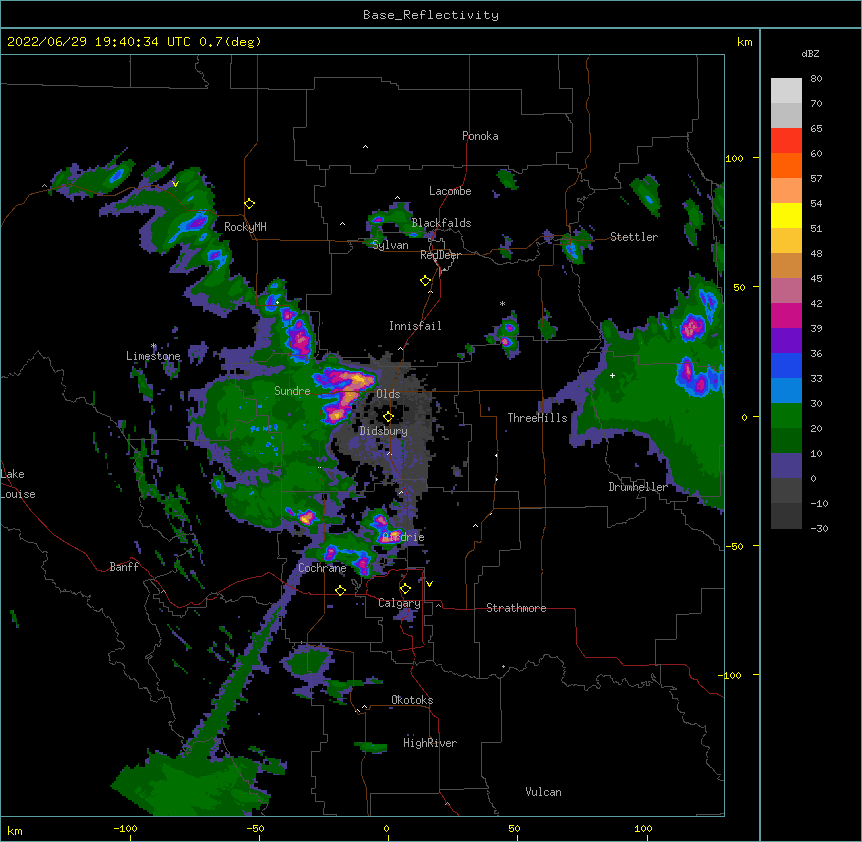Click the Airdrie city label
Image resolution: width=862 pixels, height=842 pixels.
pyautogui.click(x=404, y=537)
